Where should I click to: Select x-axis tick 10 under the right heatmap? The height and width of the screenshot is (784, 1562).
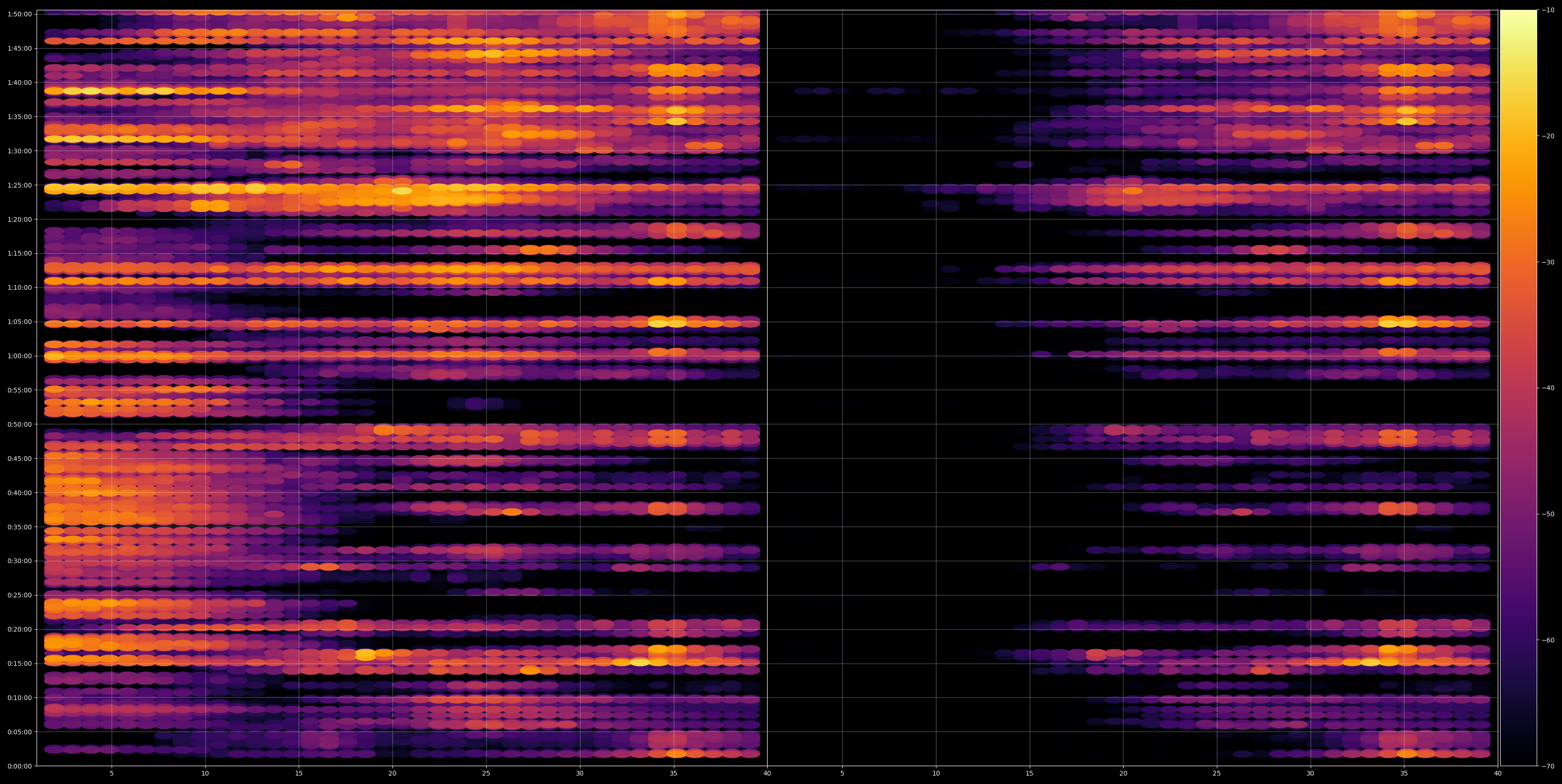pyautogui.click(x=936, y=774)
